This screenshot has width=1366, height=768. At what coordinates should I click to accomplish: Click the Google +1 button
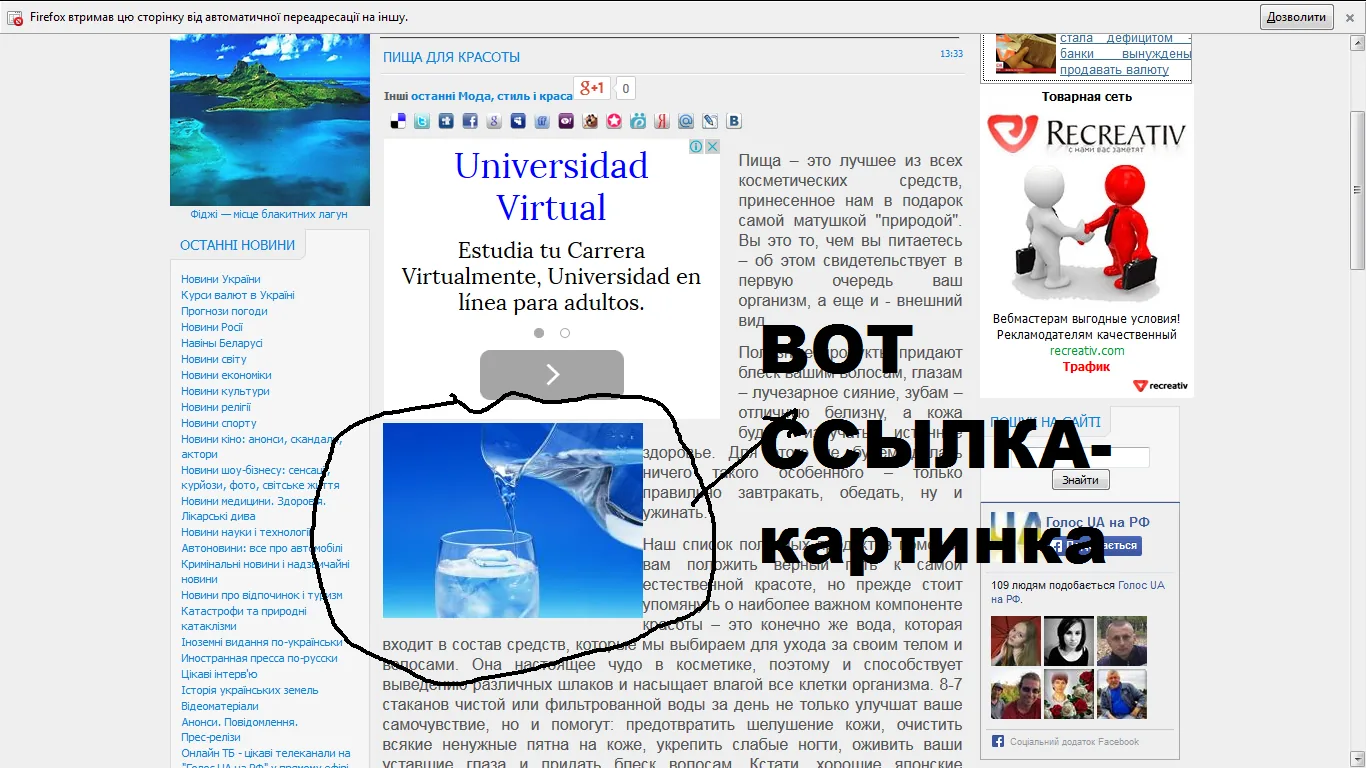click(x=592, y=88)
